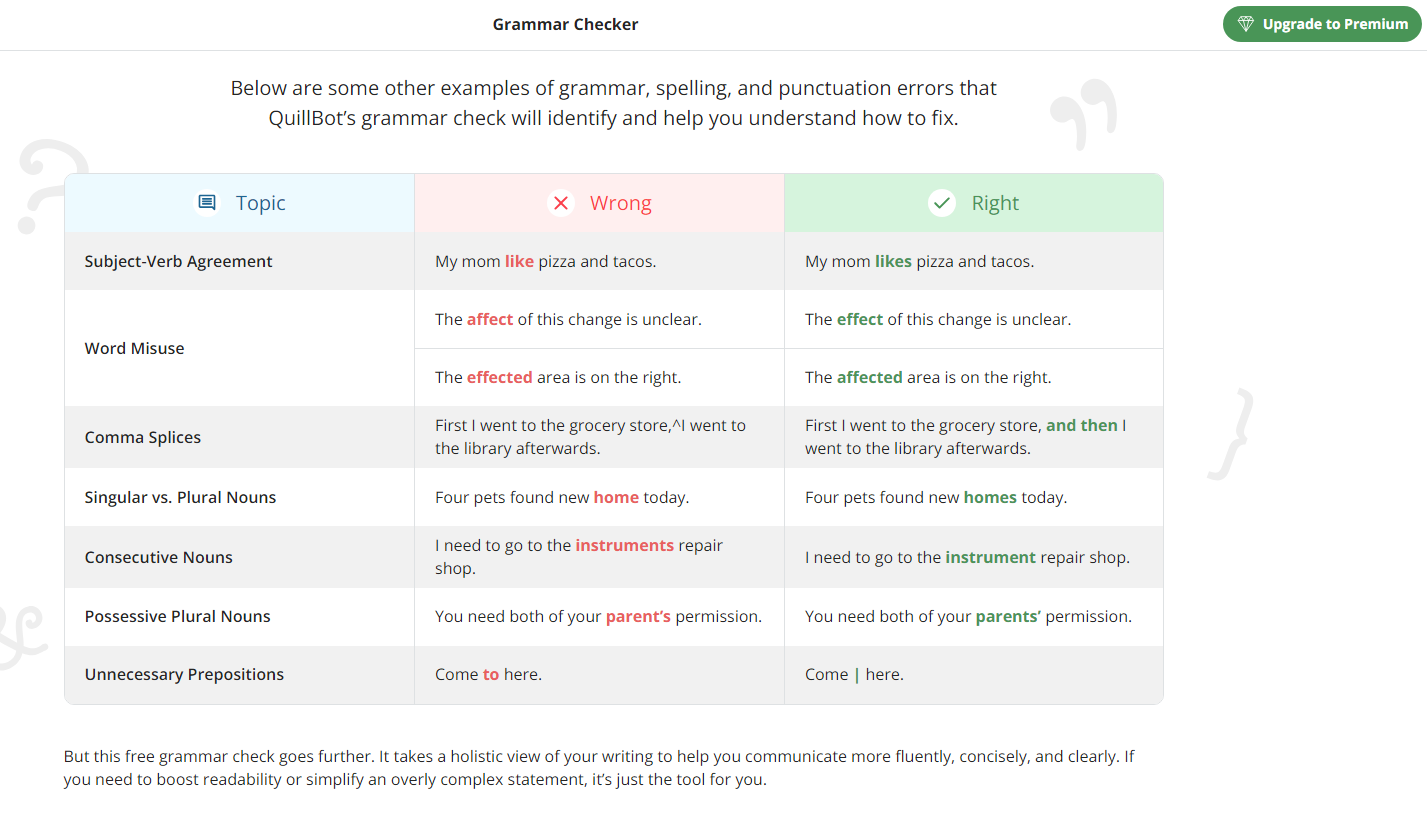Click the Word Misuse topic cell
The image size is (1427, 822).
coord(134,348)
